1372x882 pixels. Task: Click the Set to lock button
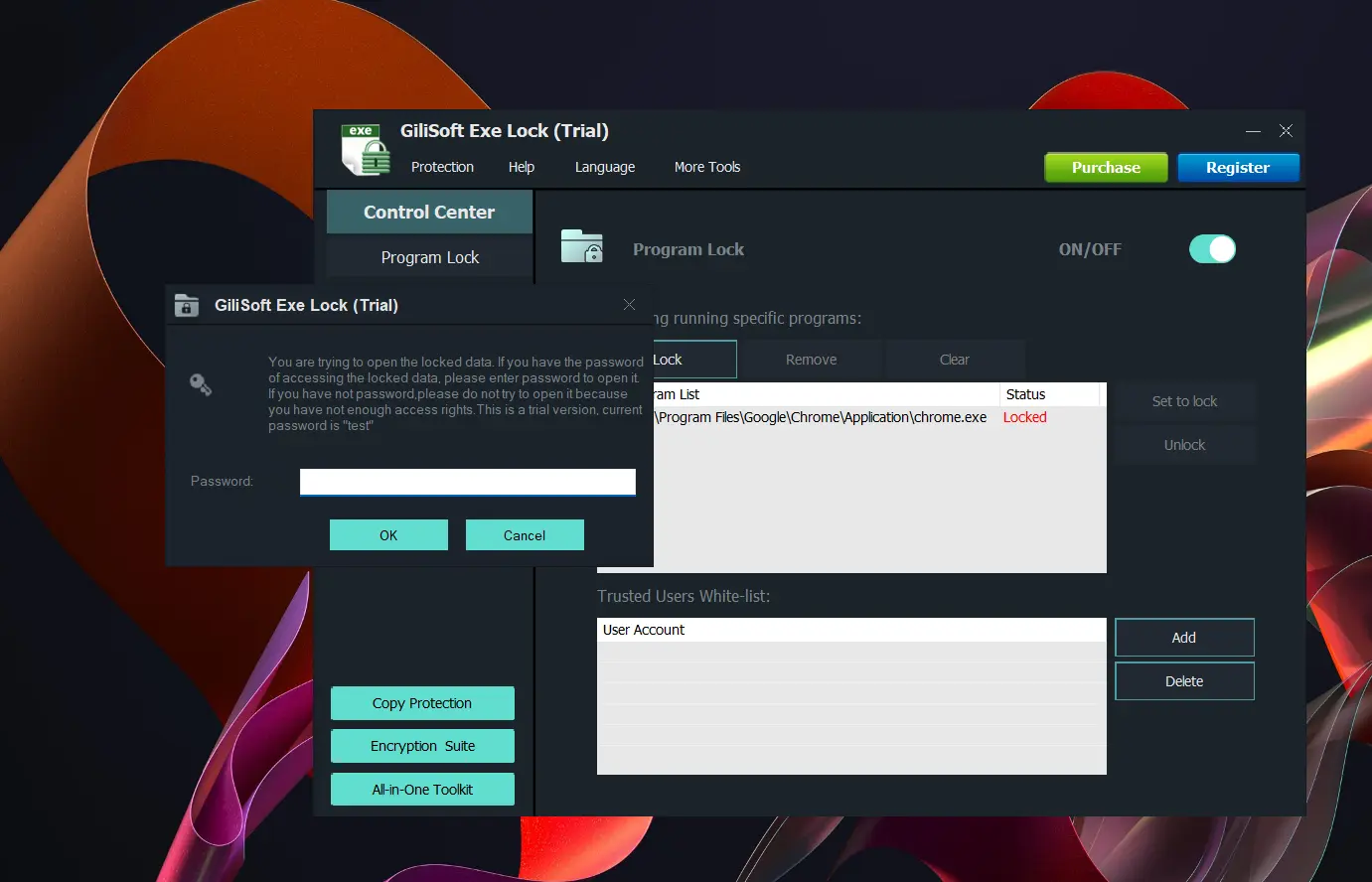coord(1184,401)
